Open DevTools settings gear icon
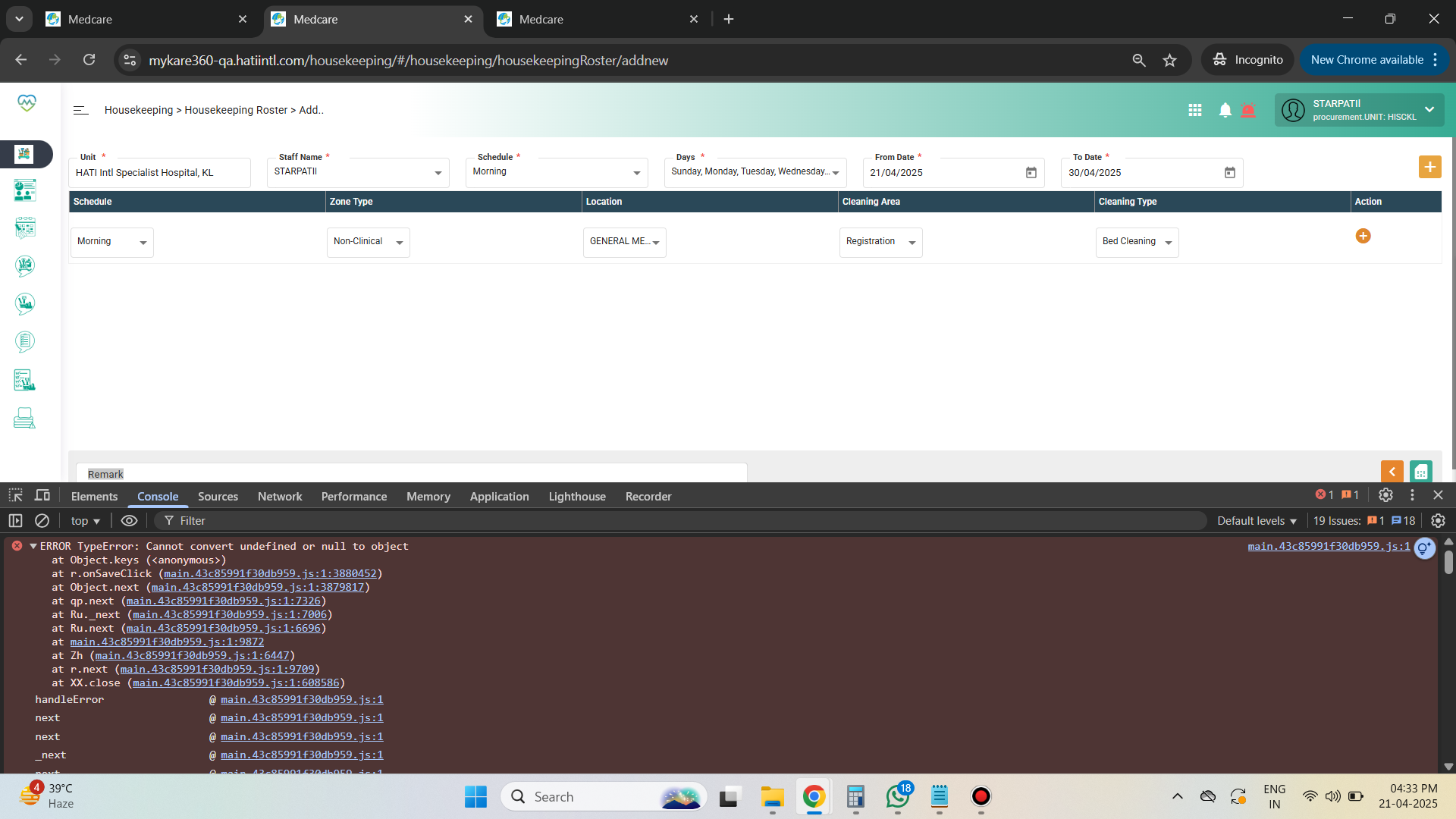Viewport: 1456px width, 819px height. click(x=1385, y=495)
